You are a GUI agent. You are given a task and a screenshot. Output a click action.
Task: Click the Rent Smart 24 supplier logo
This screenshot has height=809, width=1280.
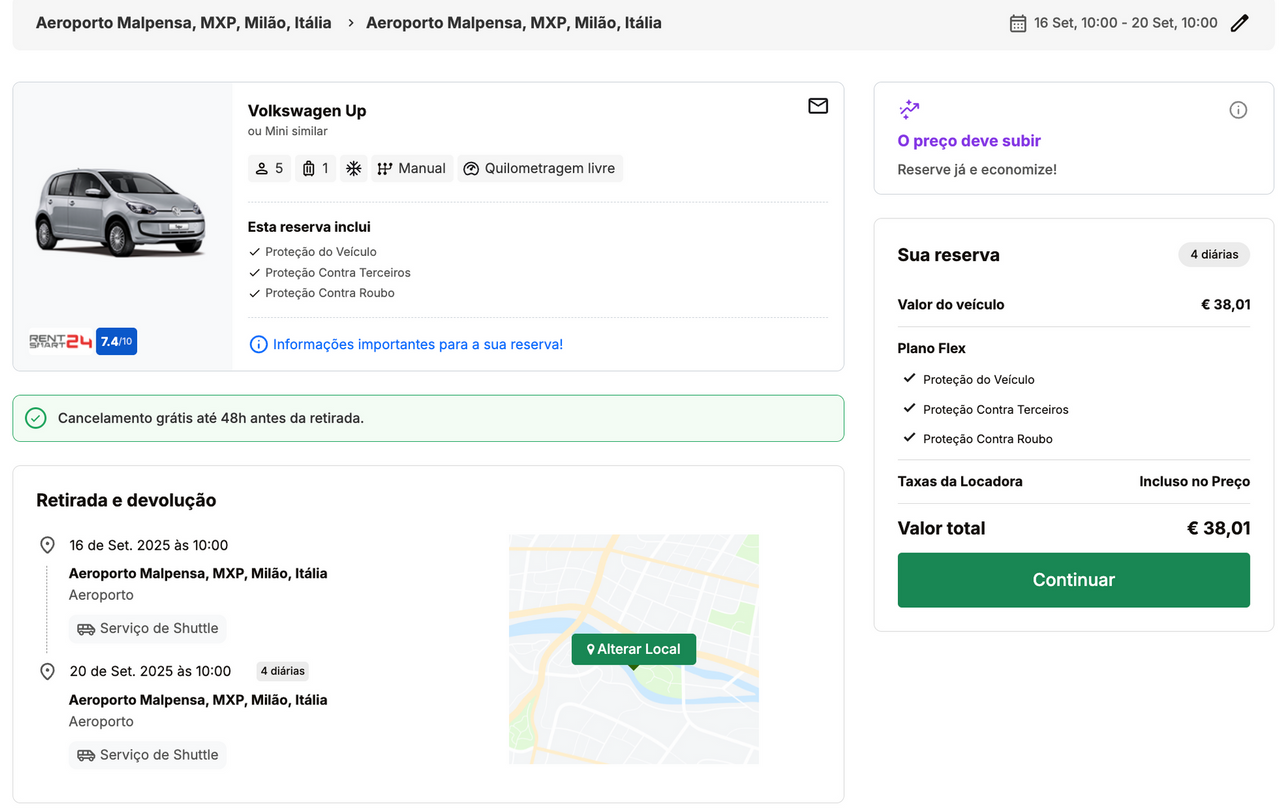coord(60,342)
